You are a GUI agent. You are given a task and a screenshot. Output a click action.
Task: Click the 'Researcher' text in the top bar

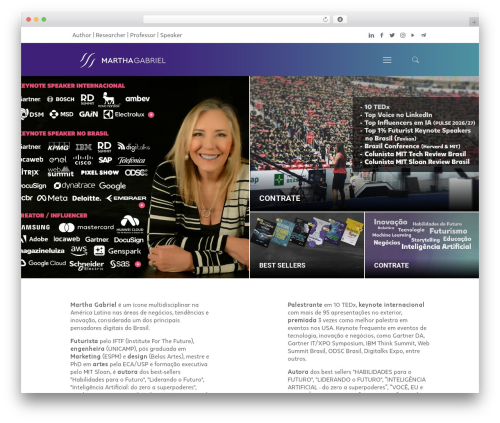(x=110, y=35)
